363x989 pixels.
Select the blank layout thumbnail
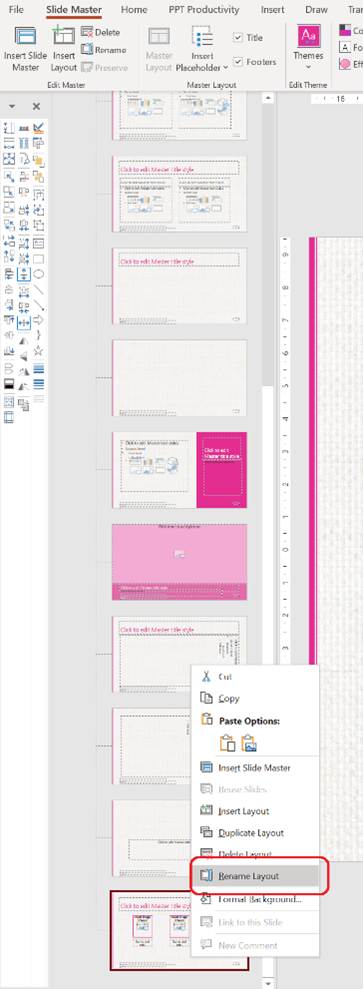pos(180,378)
